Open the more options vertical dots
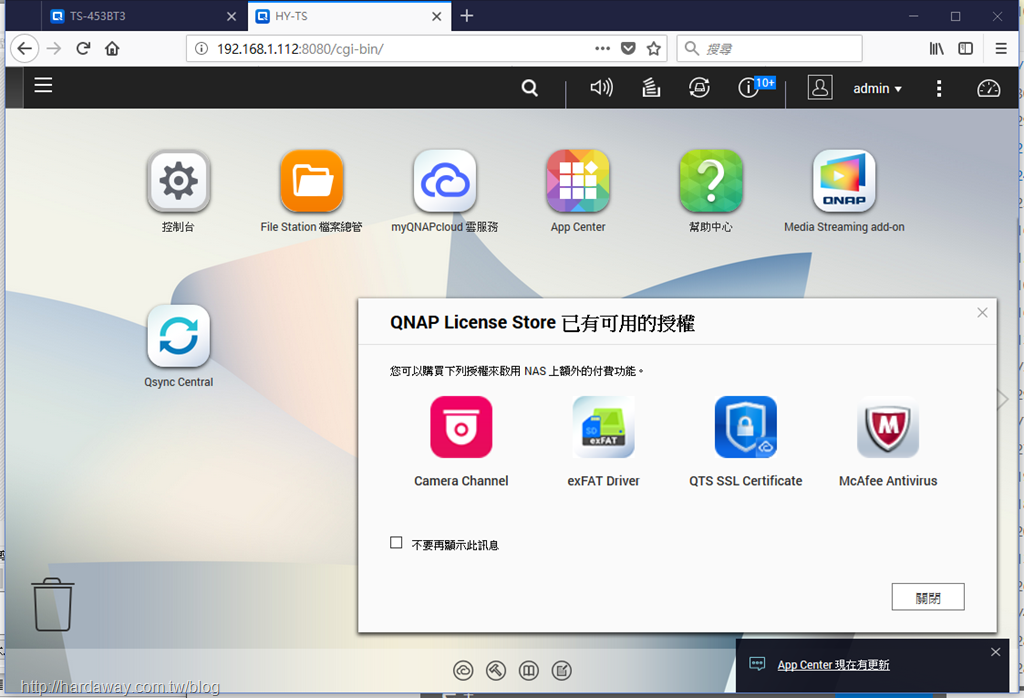This screenshot has height=698, width=1024. (x=938, y=88)
